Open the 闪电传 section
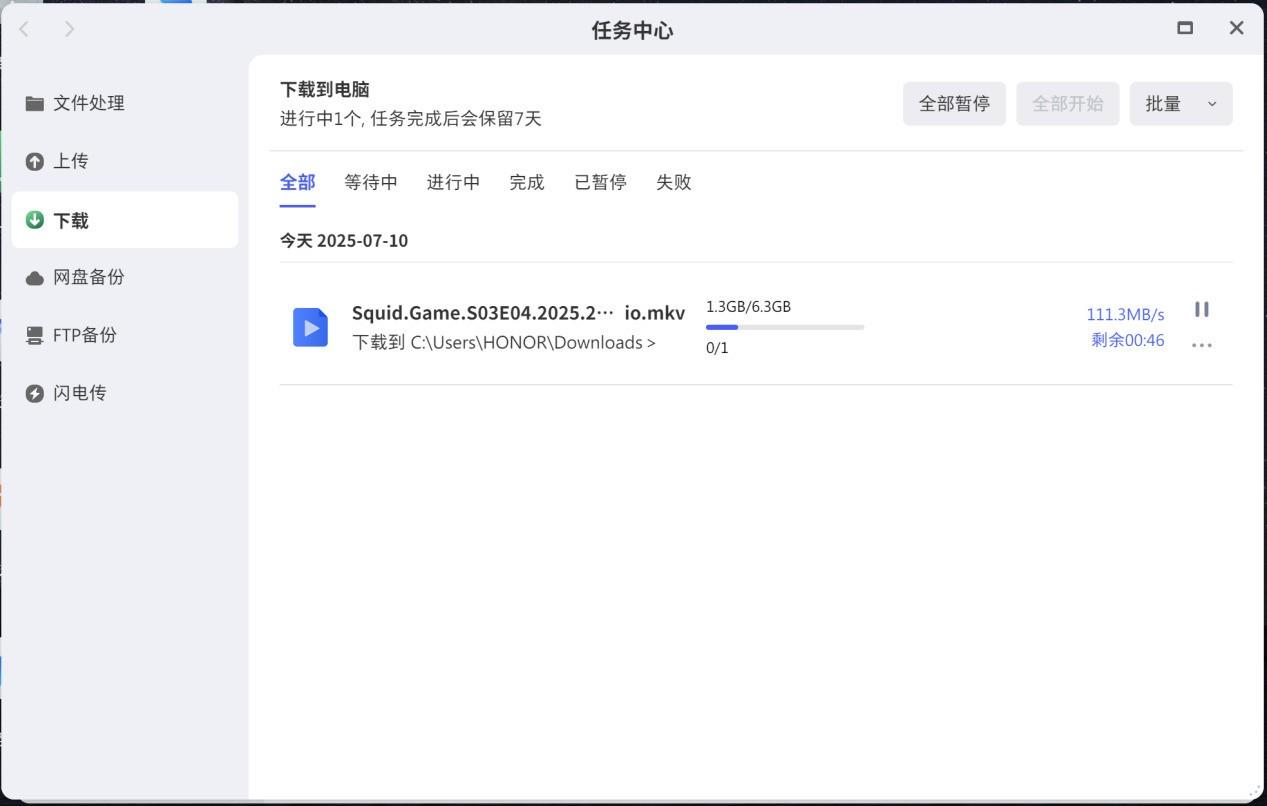This screenshot has height=806, width=1267. pos(124,393)
